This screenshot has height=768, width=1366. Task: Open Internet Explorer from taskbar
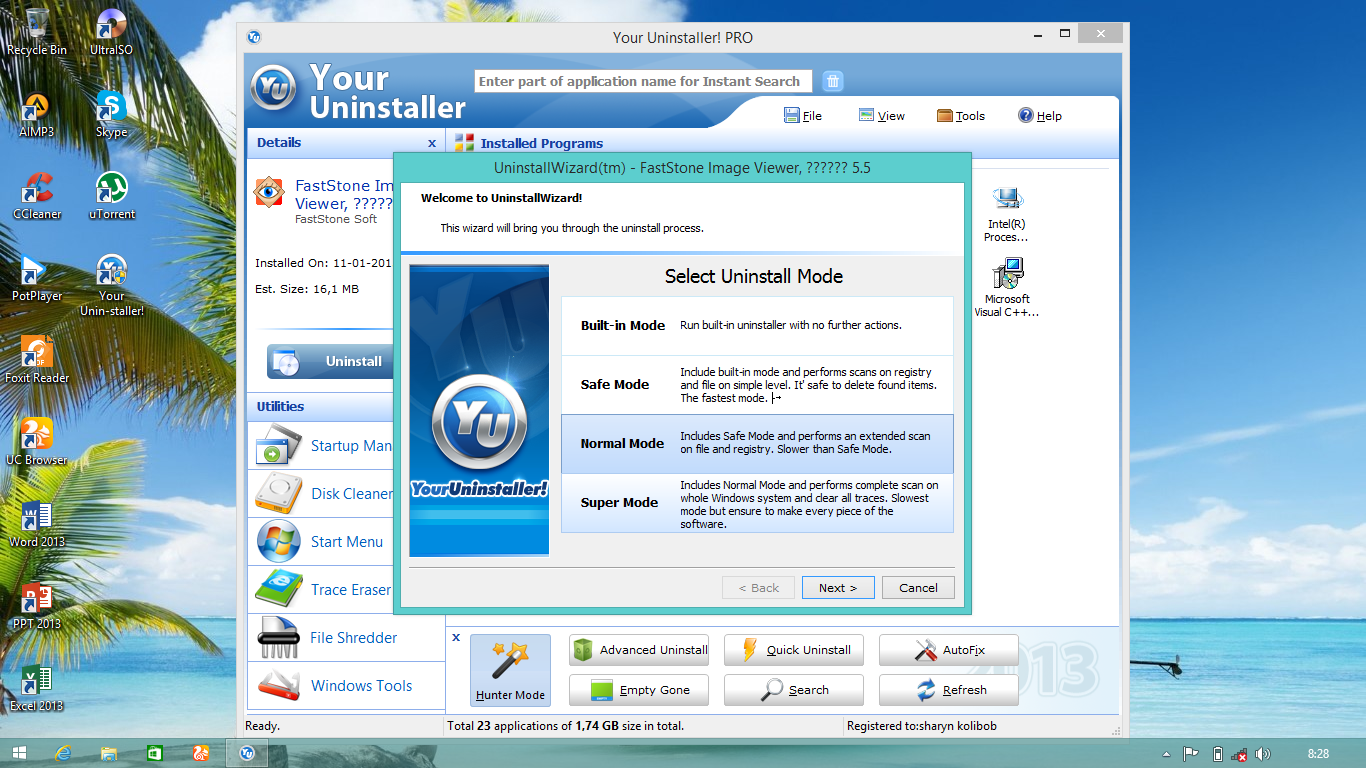tap(64, 753)
